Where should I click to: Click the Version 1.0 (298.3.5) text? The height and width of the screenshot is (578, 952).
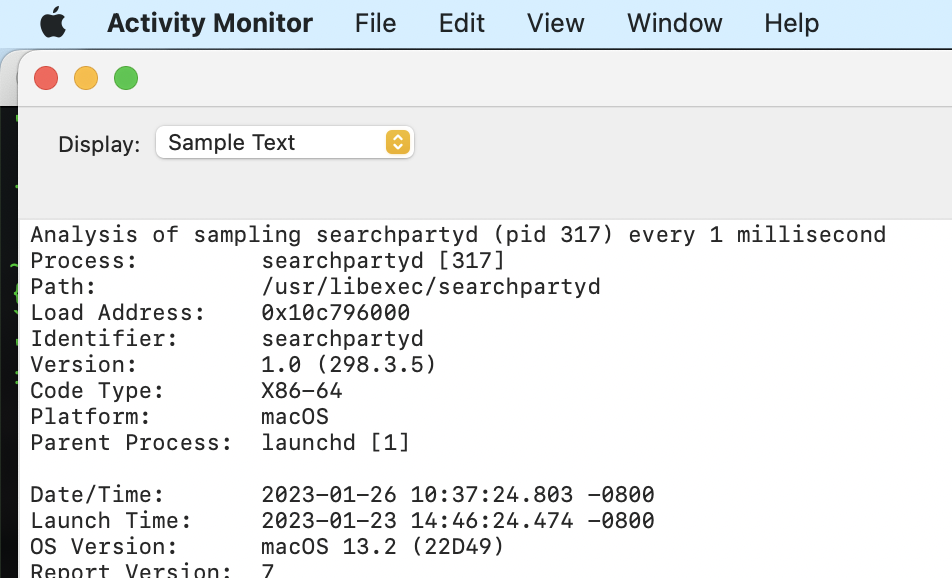[x=349, y=365]
